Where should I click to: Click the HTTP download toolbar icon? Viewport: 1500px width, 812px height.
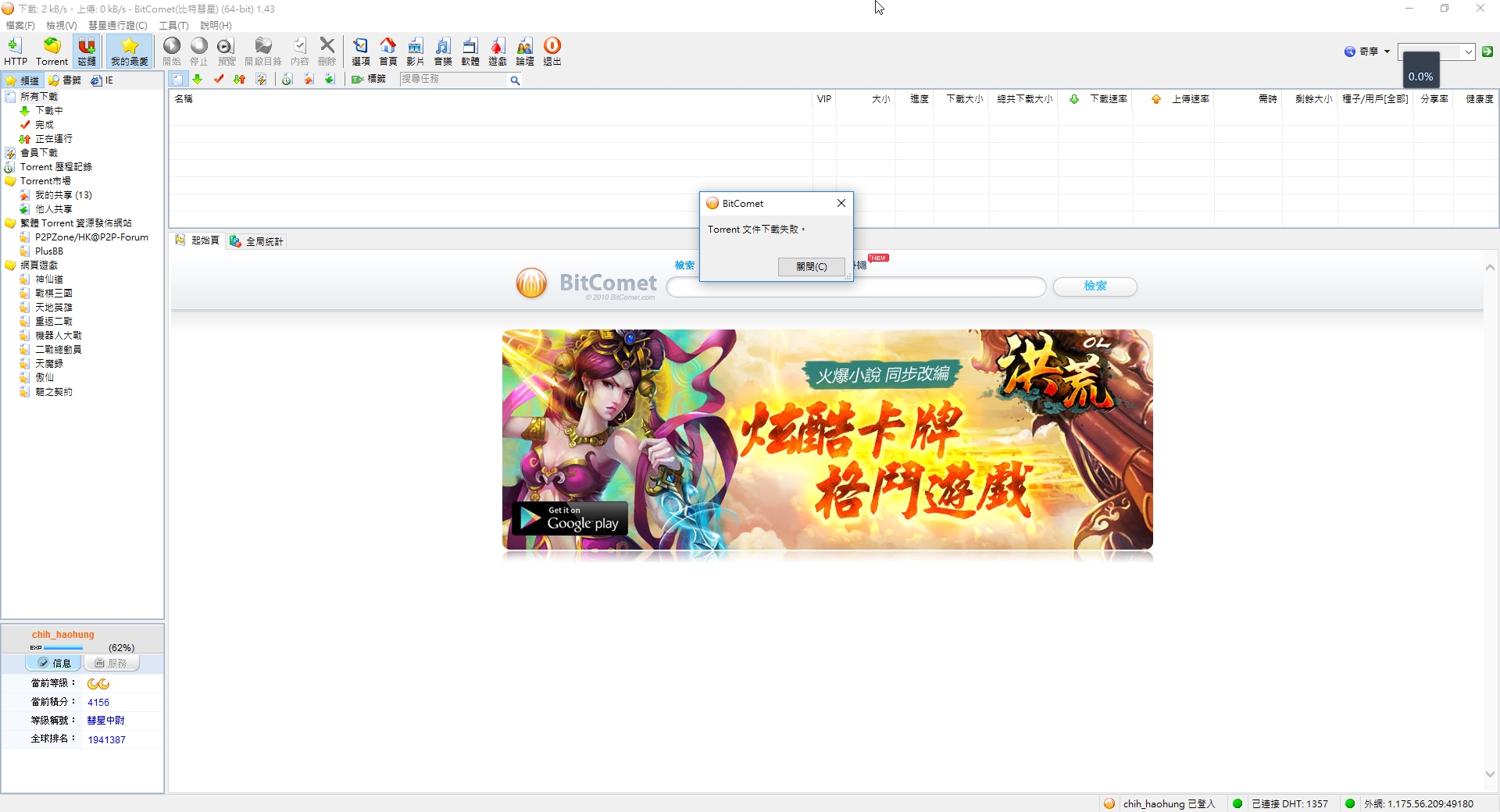[x=15, y=52]
